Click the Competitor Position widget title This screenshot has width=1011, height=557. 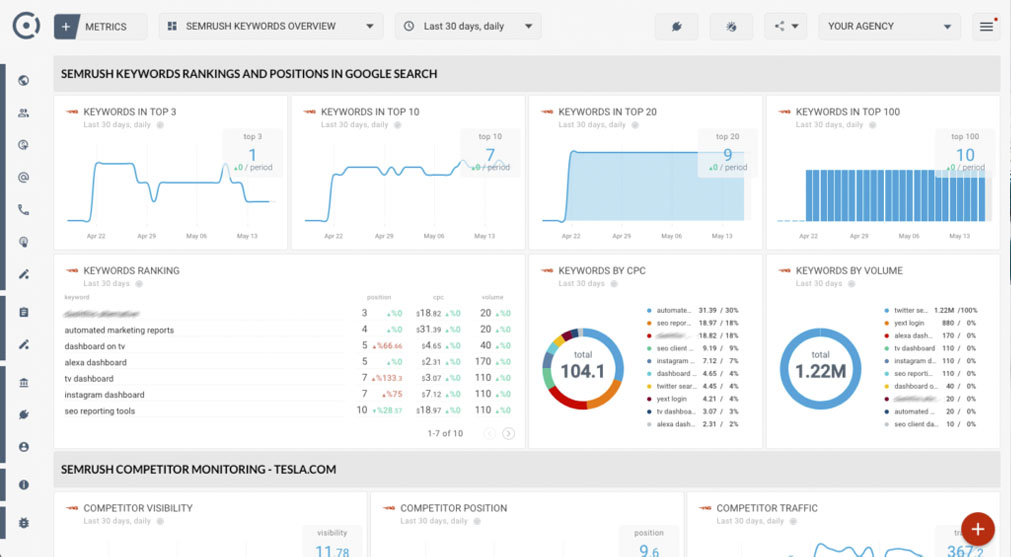pyautogui.click(x=453, y=508)
